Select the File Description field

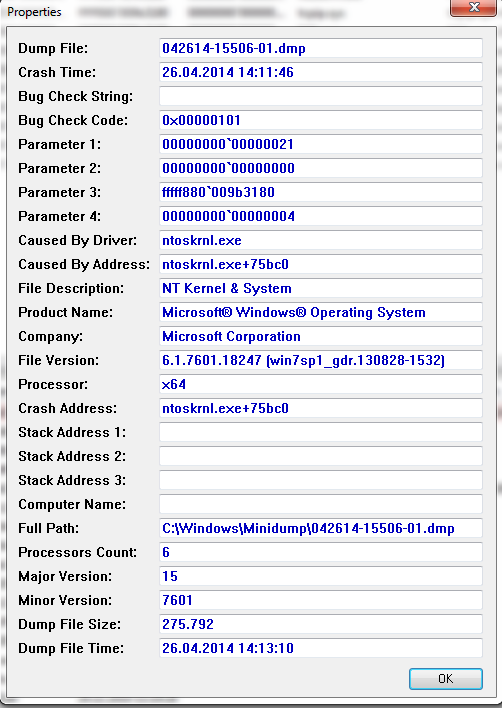click(x=321, y=288)
